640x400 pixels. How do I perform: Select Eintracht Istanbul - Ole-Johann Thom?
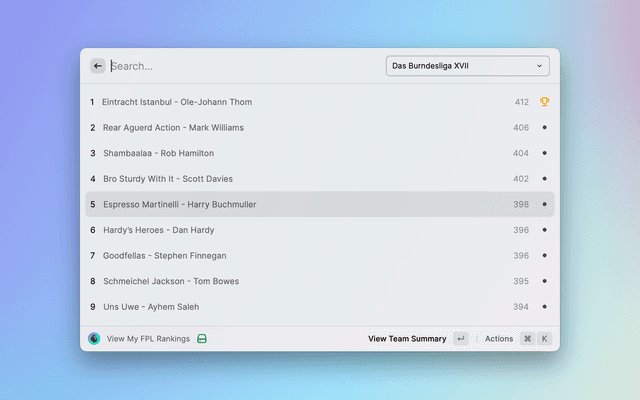click(177, 102)
